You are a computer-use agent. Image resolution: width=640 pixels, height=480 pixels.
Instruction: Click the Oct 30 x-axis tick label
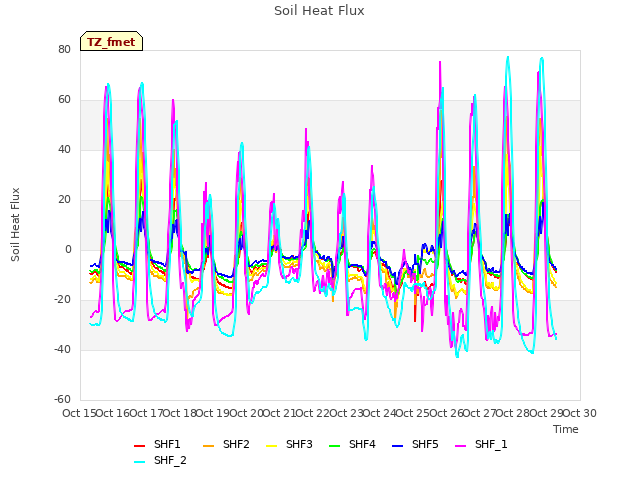580,413
